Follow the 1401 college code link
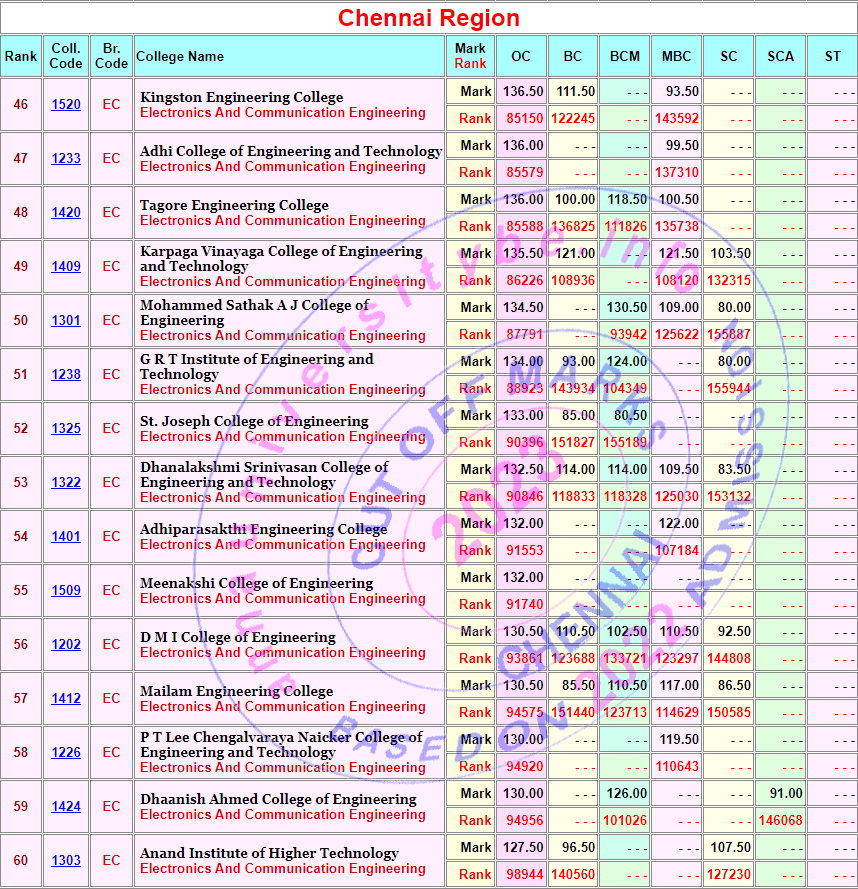858x889 pixels. point(66,537)
